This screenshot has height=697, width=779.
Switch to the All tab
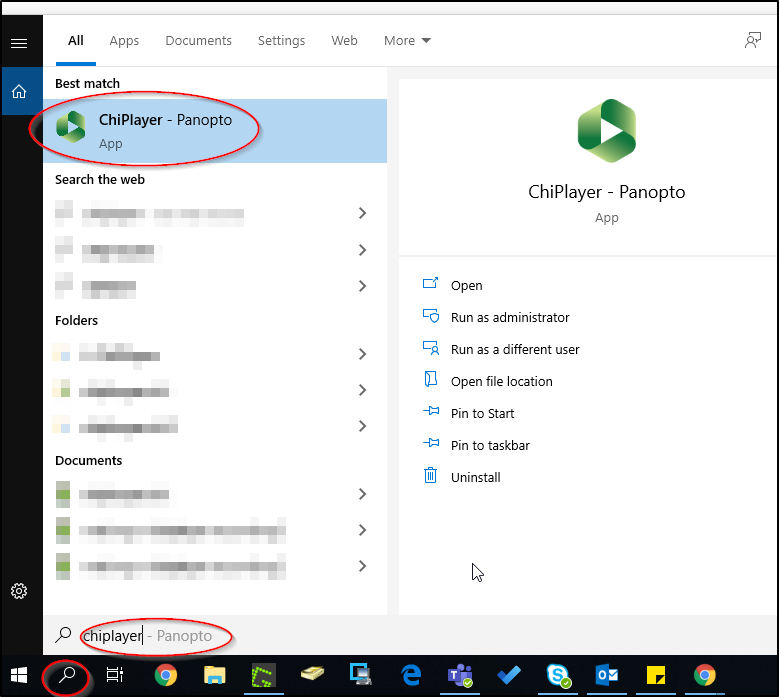(x=76, y=41)
